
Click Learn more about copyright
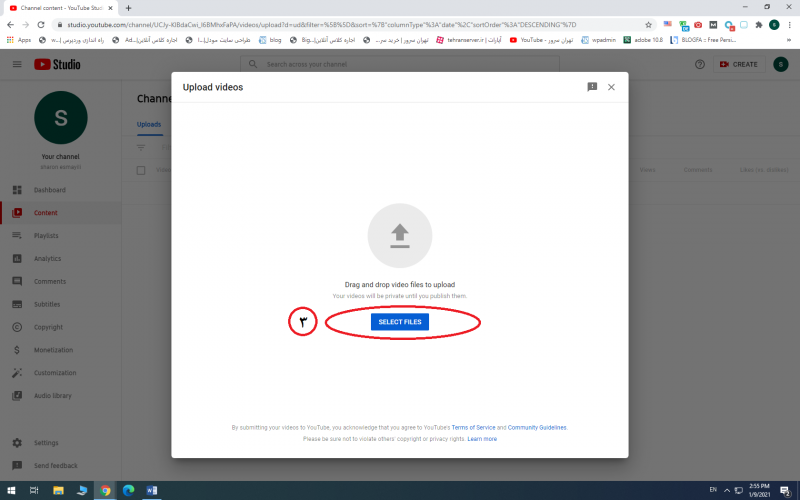(482, 439)
